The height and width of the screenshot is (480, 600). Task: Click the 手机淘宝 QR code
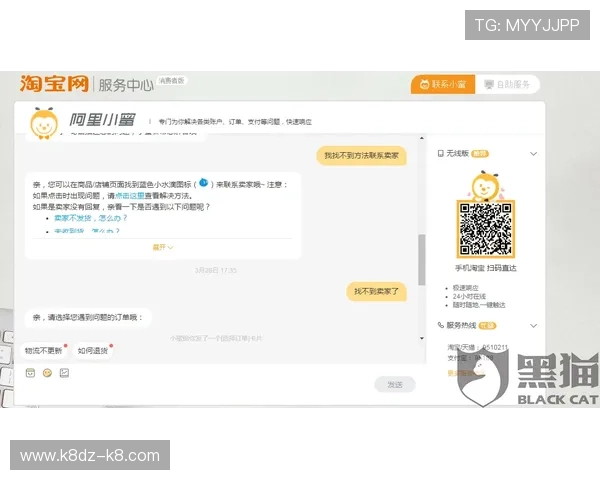point(485,229)
